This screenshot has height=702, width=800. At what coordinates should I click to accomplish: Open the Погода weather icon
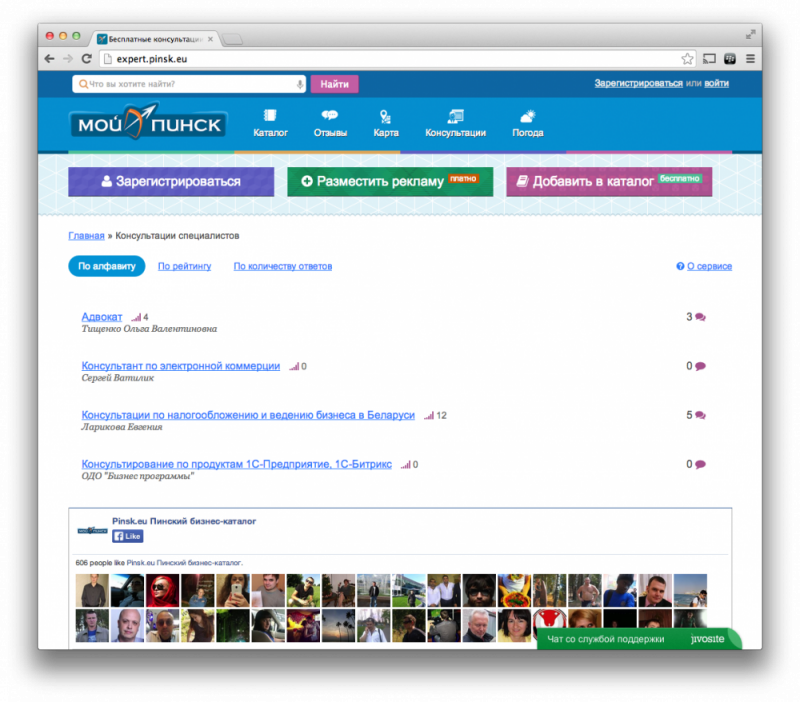coord(527,116)
